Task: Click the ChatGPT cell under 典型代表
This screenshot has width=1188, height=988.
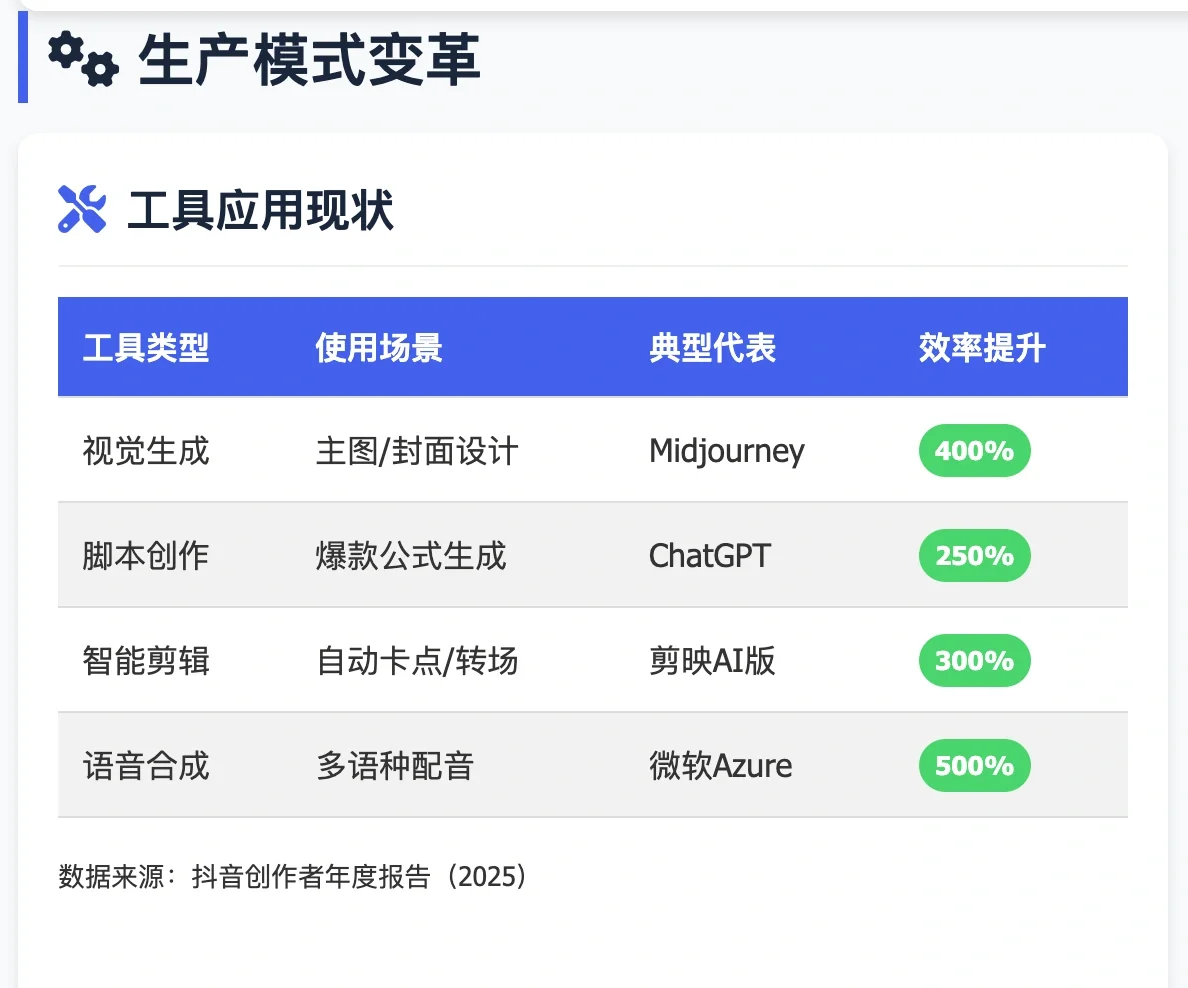Action: coord(711,556)
